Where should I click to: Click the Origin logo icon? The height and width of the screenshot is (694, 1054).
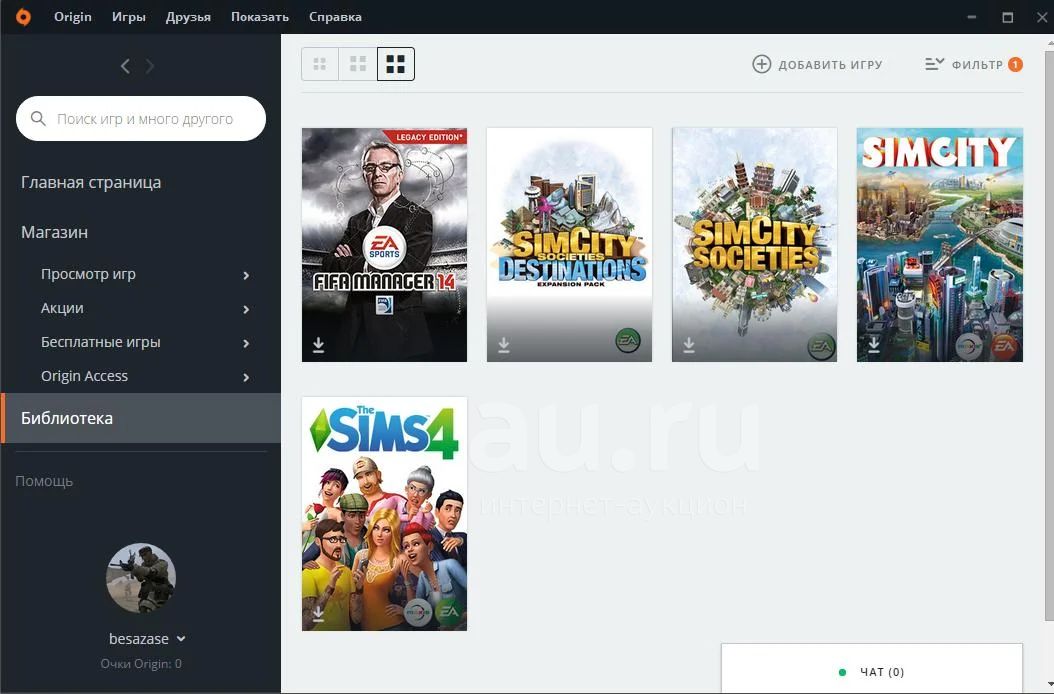click(x=23, y=17)
